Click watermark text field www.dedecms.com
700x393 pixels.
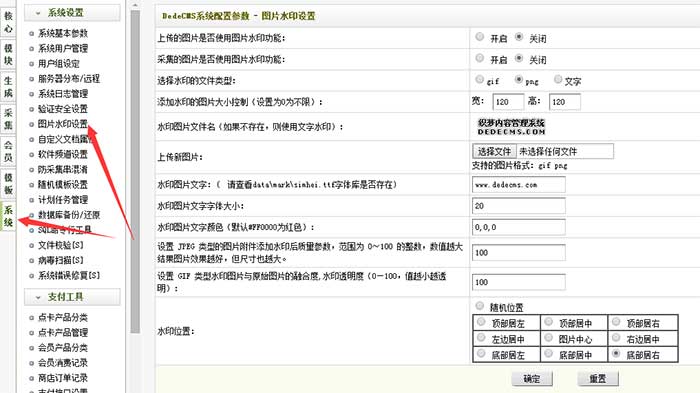point(519,184)
